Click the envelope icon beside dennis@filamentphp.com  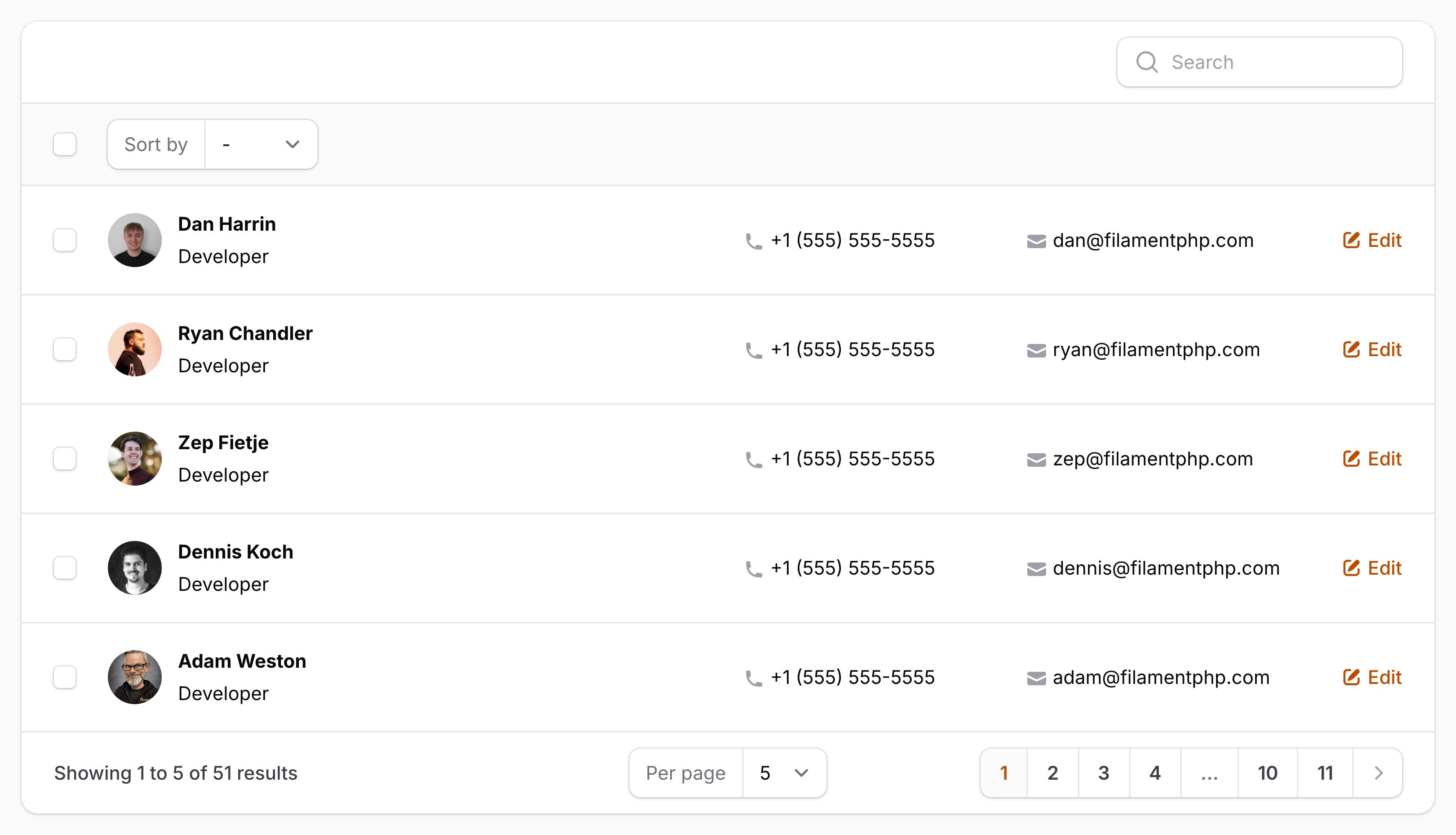1036,569
